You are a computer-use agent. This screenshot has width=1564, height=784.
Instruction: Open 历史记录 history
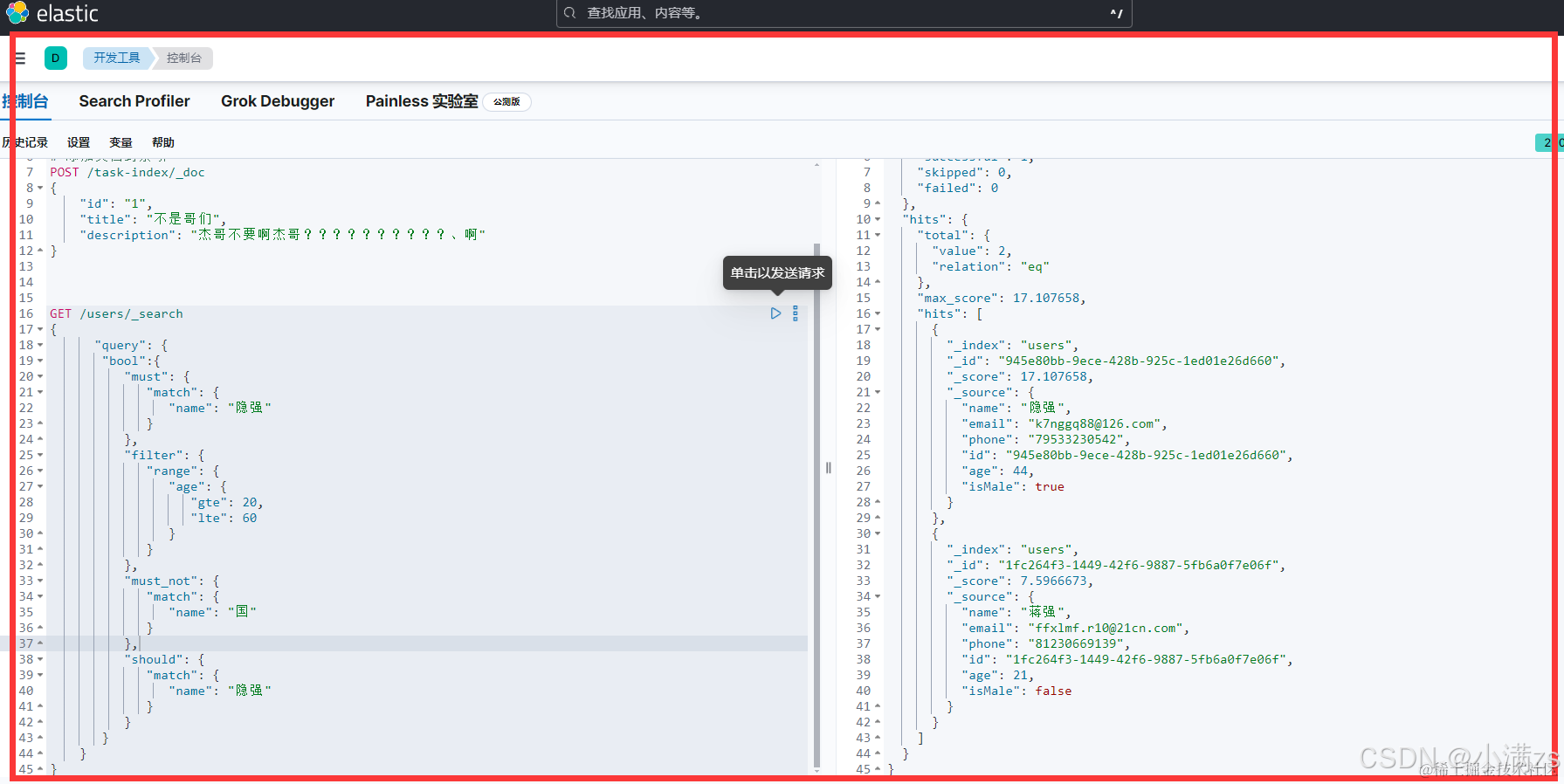click(24, 142)
